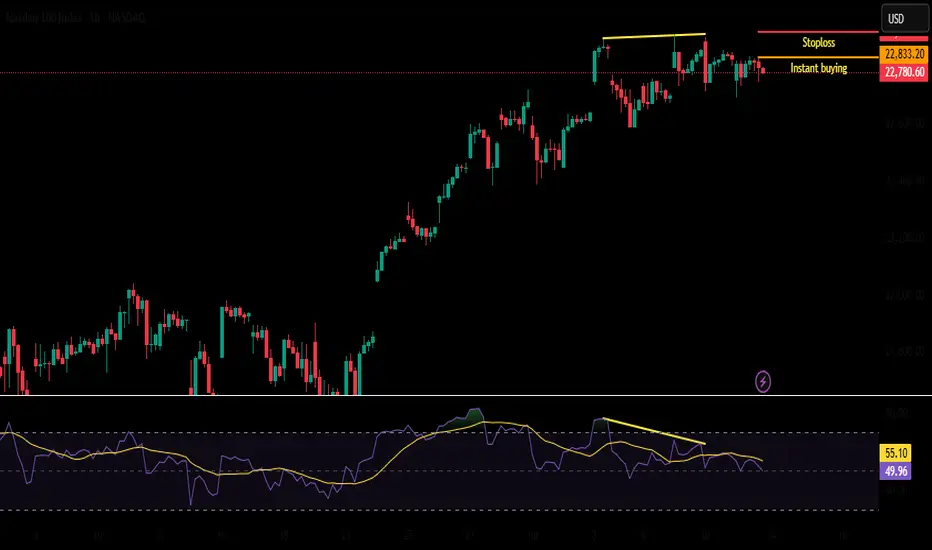Select the 49.96 purple RSI value label
The image size is (932, 550).
895,471
